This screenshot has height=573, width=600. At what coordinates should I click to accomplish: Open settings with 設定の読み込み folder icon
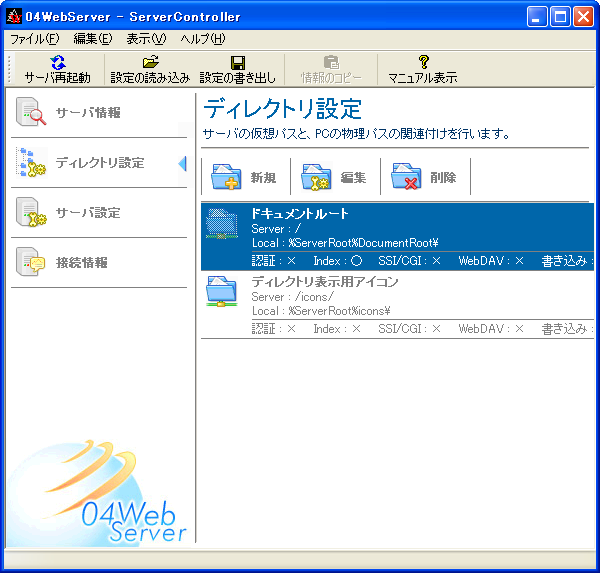[x=150, y=62]
